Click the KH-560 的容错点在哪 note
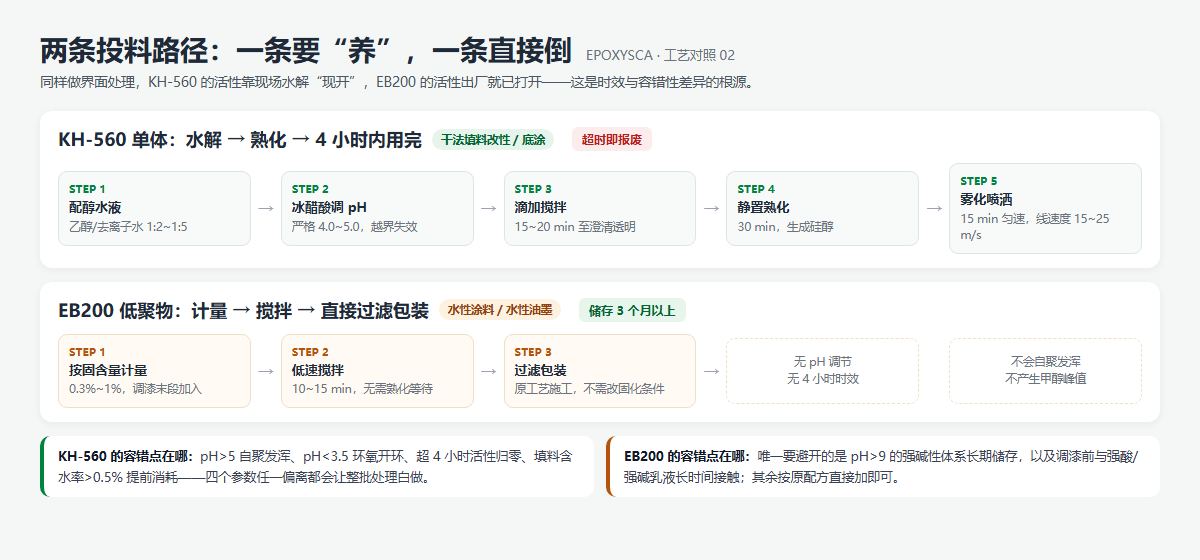The height and width of the screenshot is (560, 1200). (x=316, y=466)
